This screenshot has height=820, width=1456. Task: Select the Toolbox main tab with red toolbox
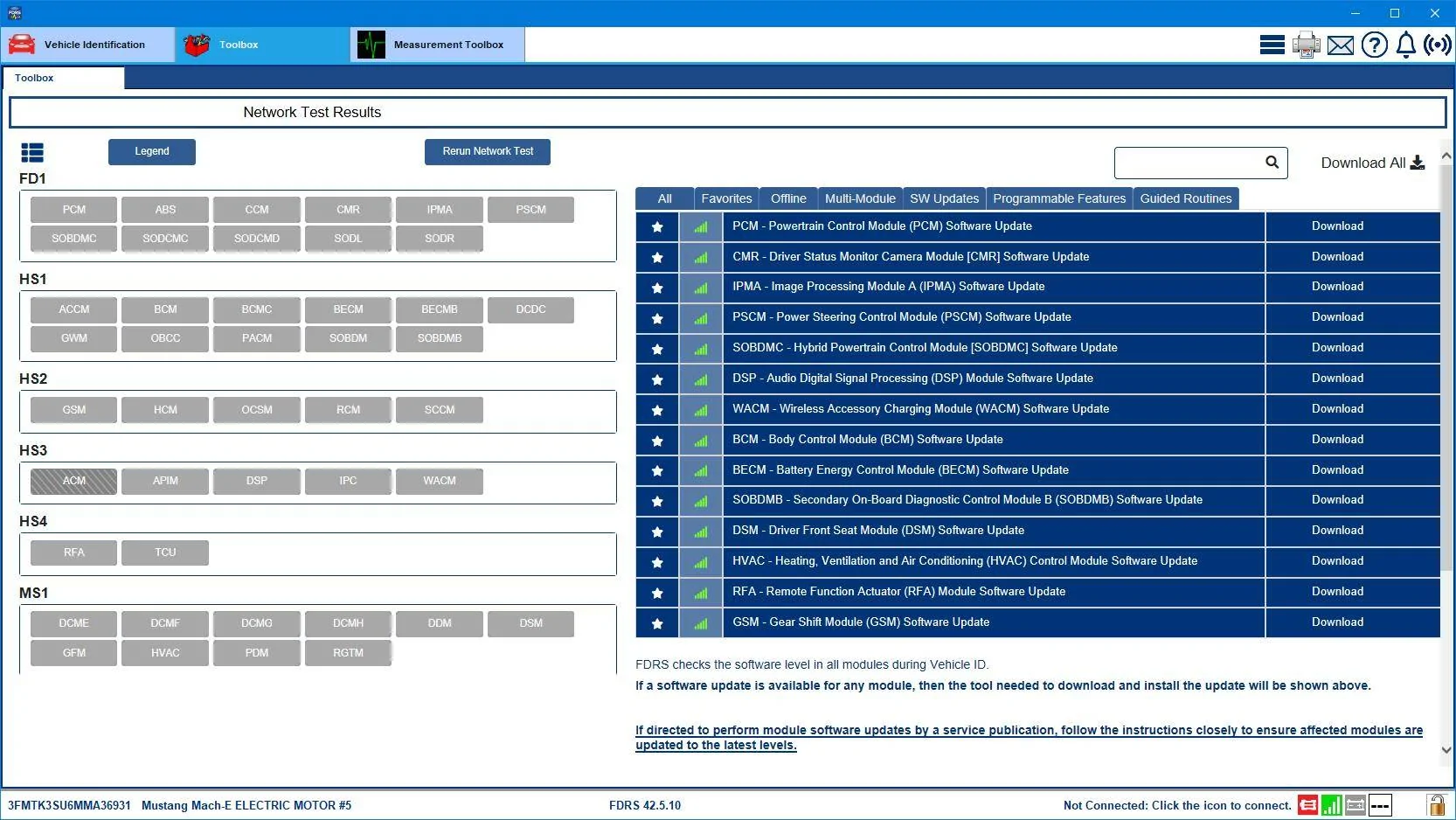(x=263, y=45)
